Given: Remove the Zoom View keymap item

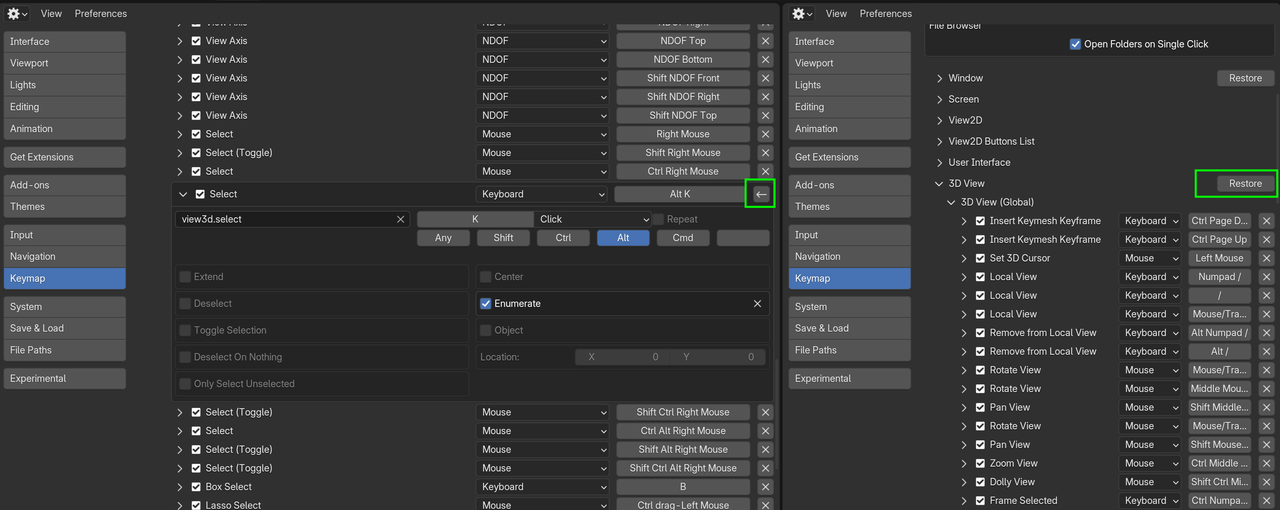Looking at the screenshot, I should tap(1266, 463).
